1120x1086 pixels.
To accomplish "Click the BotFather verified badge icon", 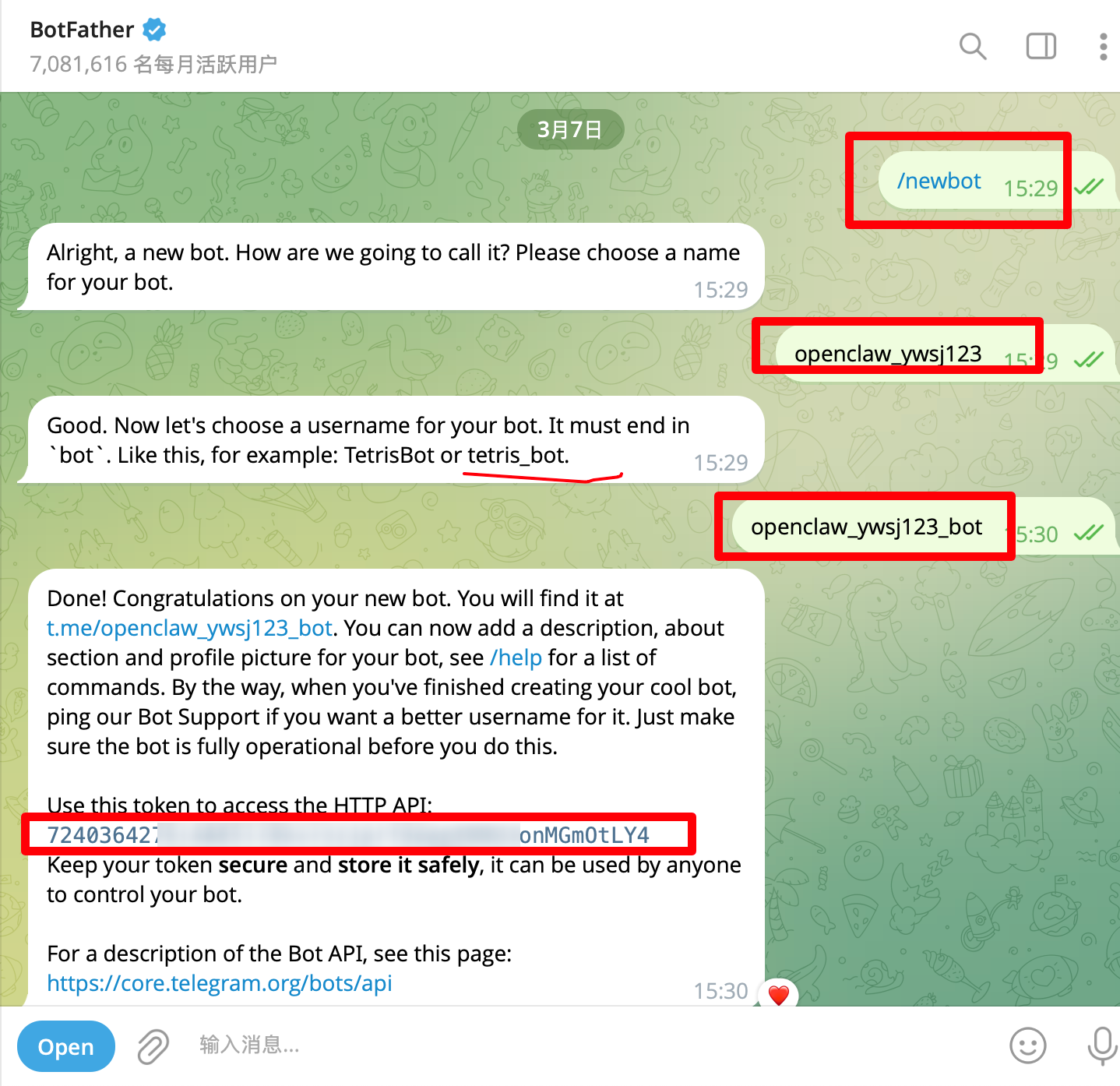I will click(x=154, y=30).
